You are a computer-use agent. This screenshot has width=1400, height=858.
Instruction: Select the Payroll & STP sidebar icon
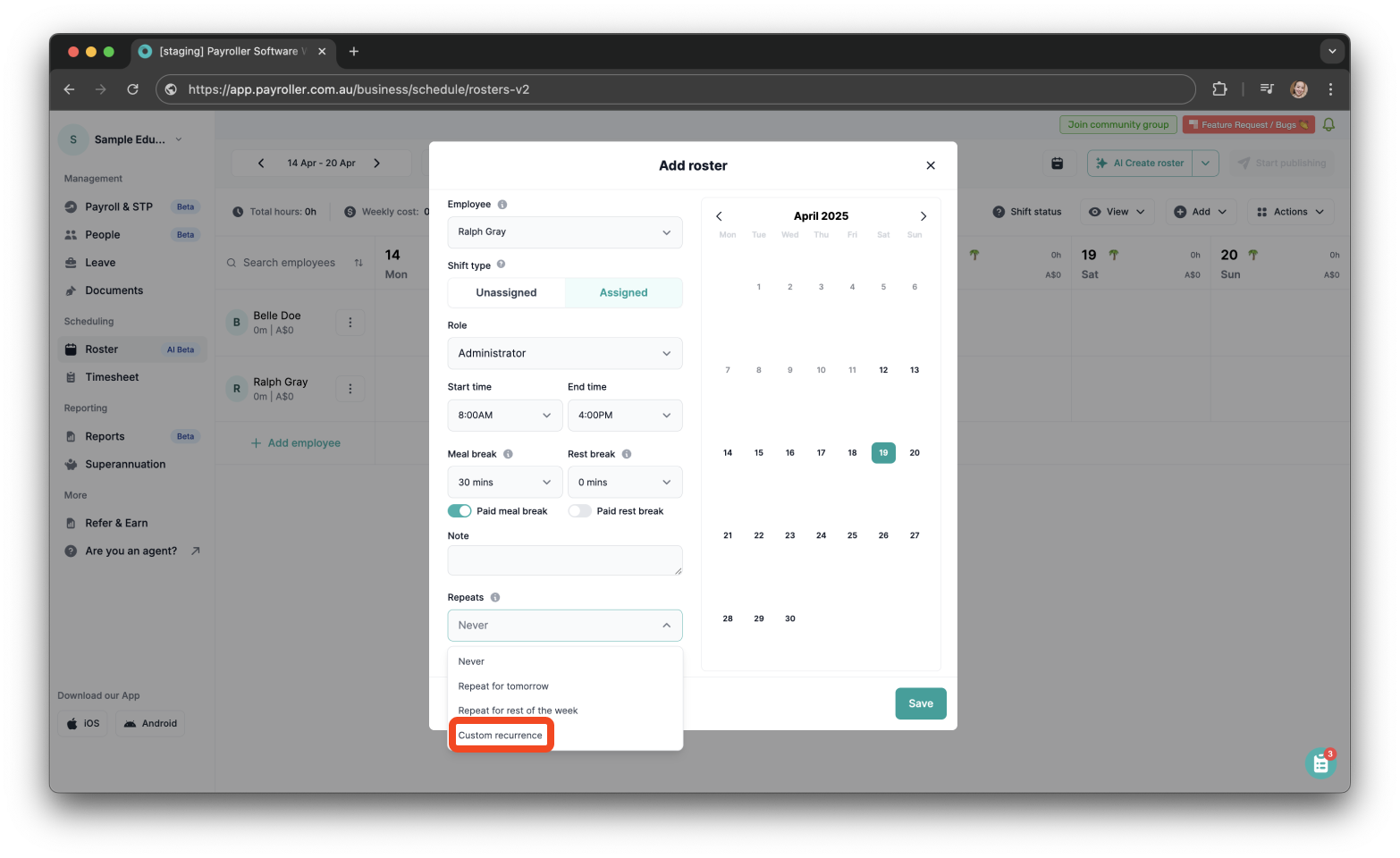click(x=72, y=206)
